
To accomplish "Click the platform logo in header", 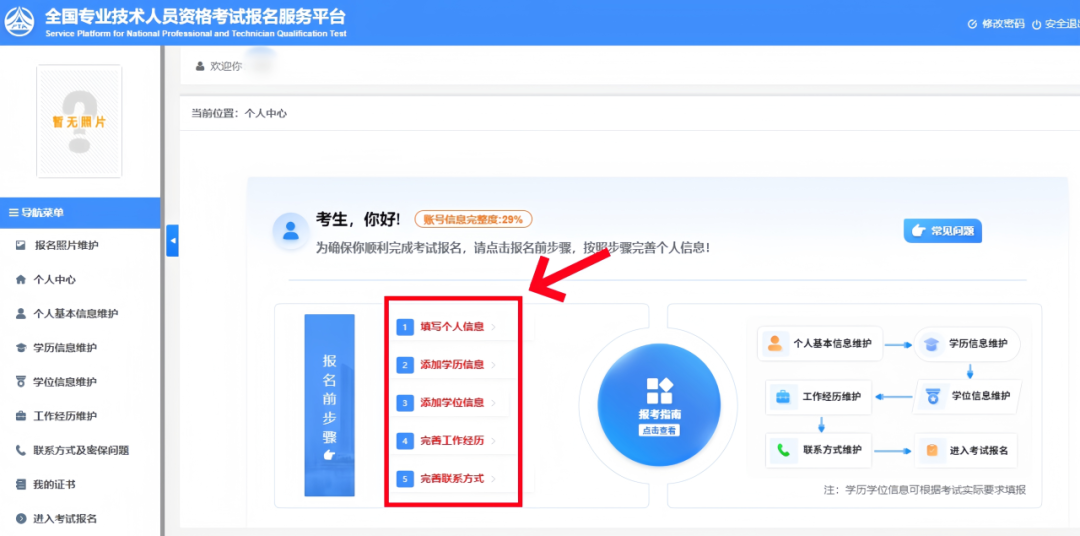I will pos(21,22).
